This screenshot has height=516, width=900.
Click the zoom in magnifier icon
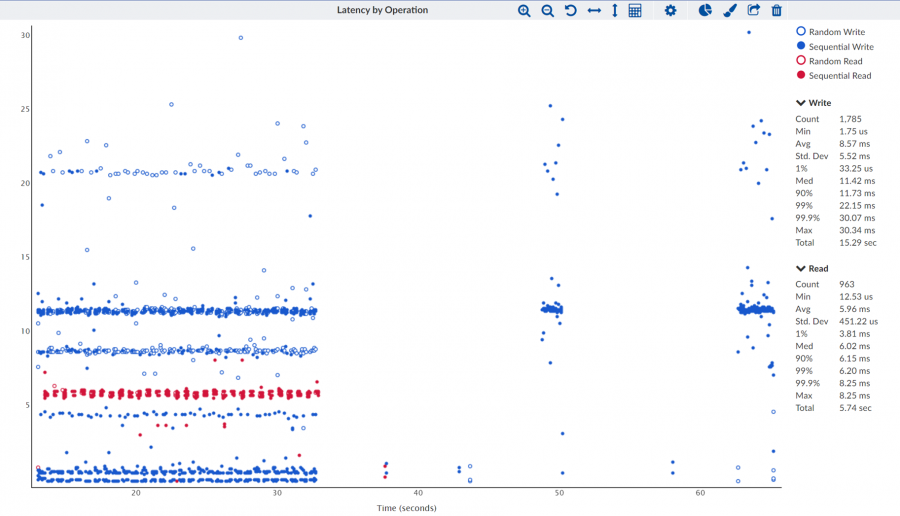click(x=524, y=10)
